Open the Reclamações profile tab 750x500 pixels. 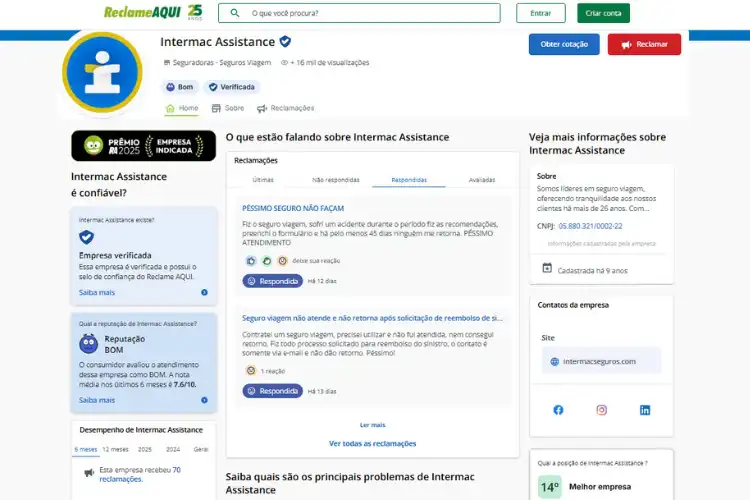(x=286, y=108)
